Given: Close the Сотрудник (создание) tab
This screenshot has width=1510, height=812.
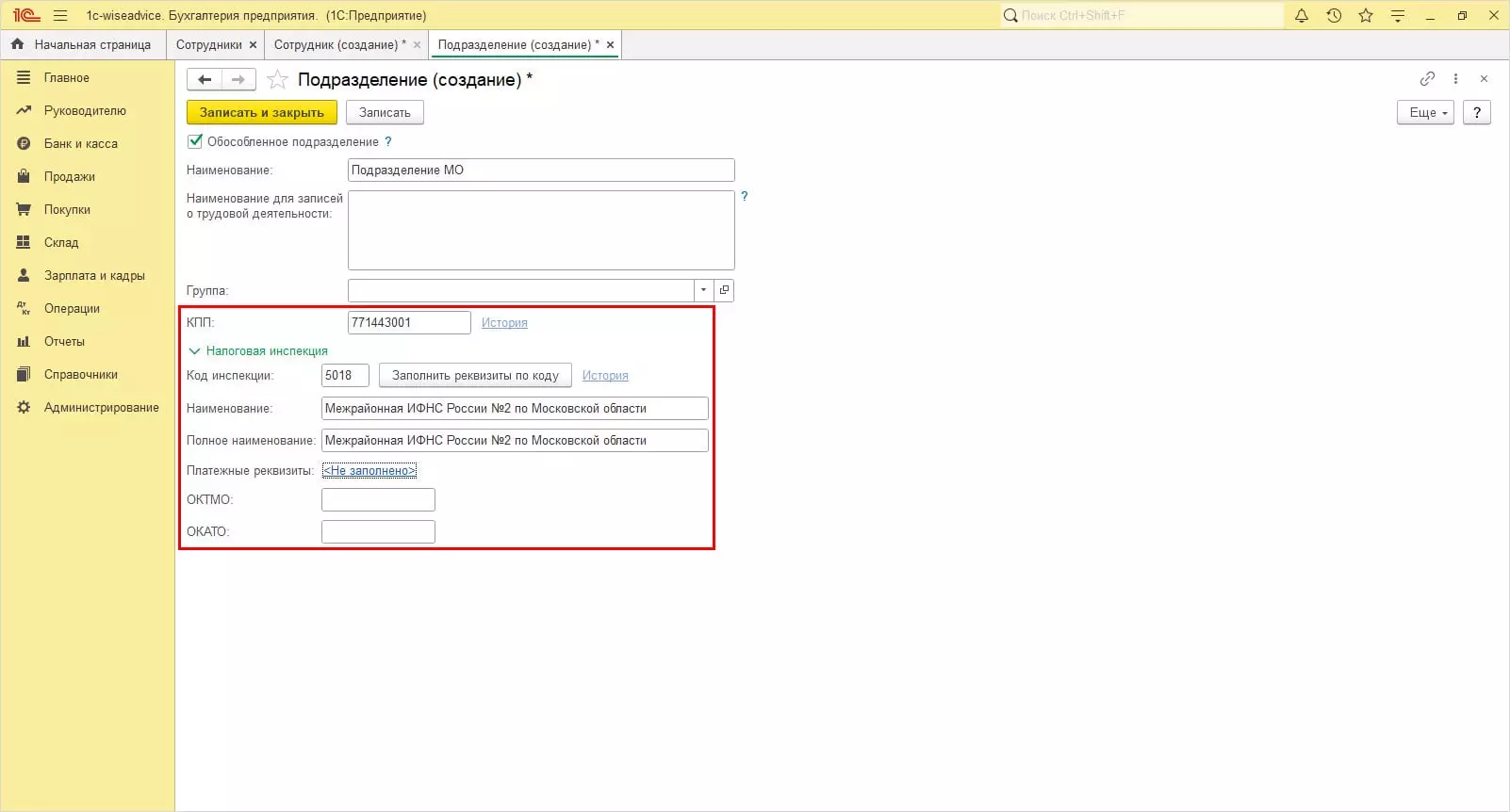Looking at the screenshot, I should (x=417, y=44).
